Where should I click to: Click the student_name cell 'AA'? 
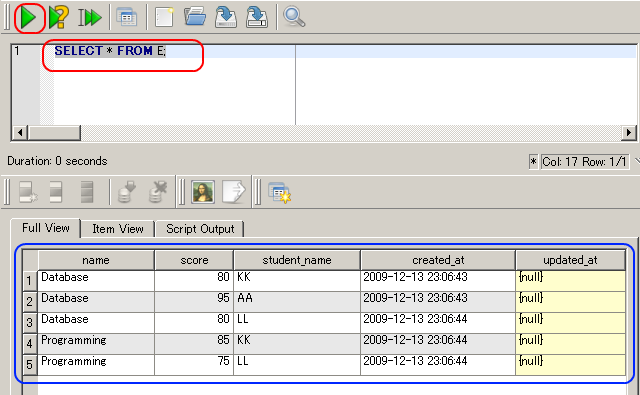[297, 302]
